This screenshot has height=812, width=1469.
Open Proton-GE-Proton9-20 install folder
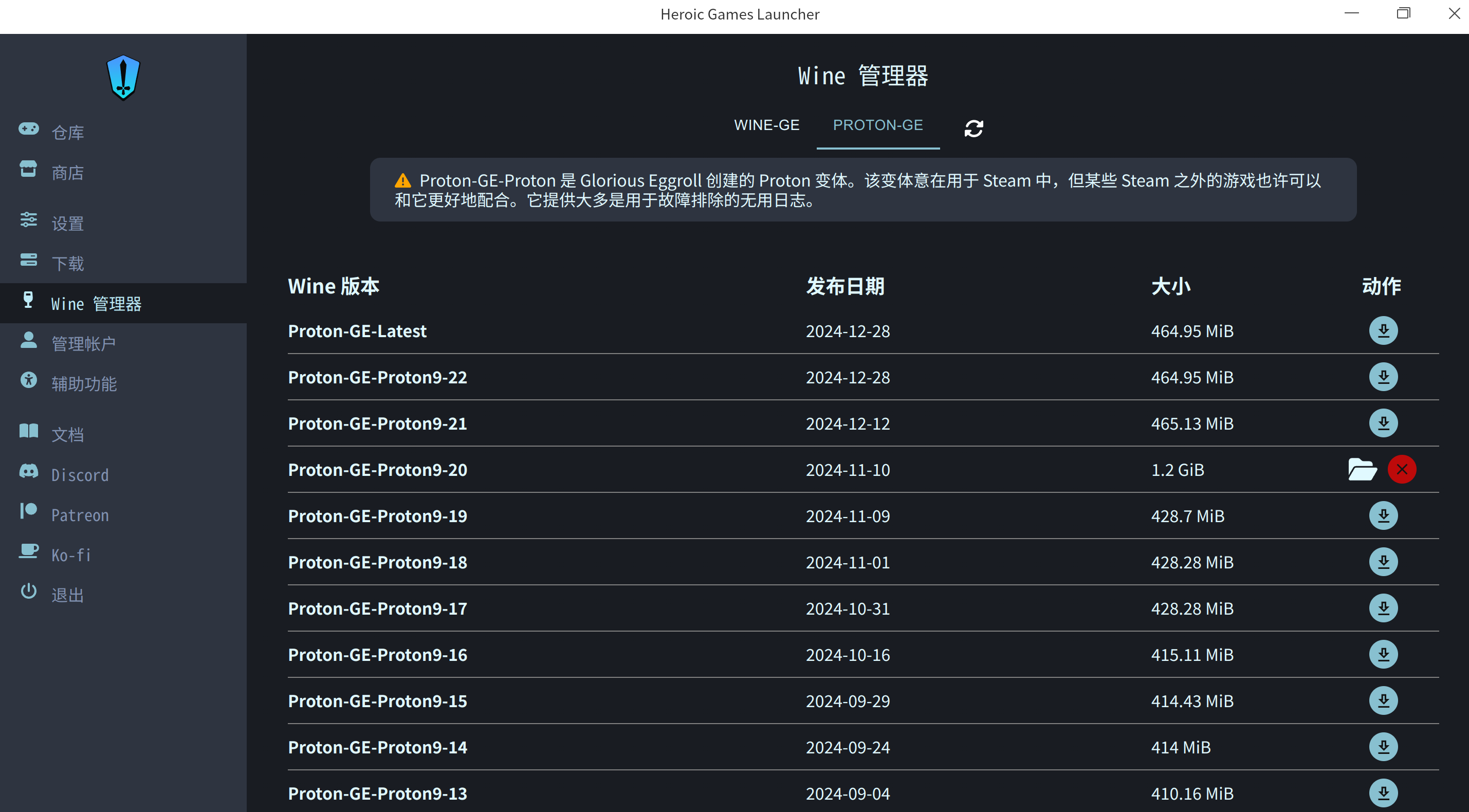[x=1363, y=469]
